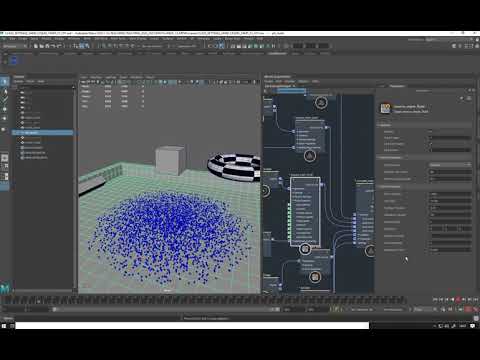Viewport: 480px width, 360px height.
Task: Open the menu set dropdown on status line
Action: tap(14, 46)
